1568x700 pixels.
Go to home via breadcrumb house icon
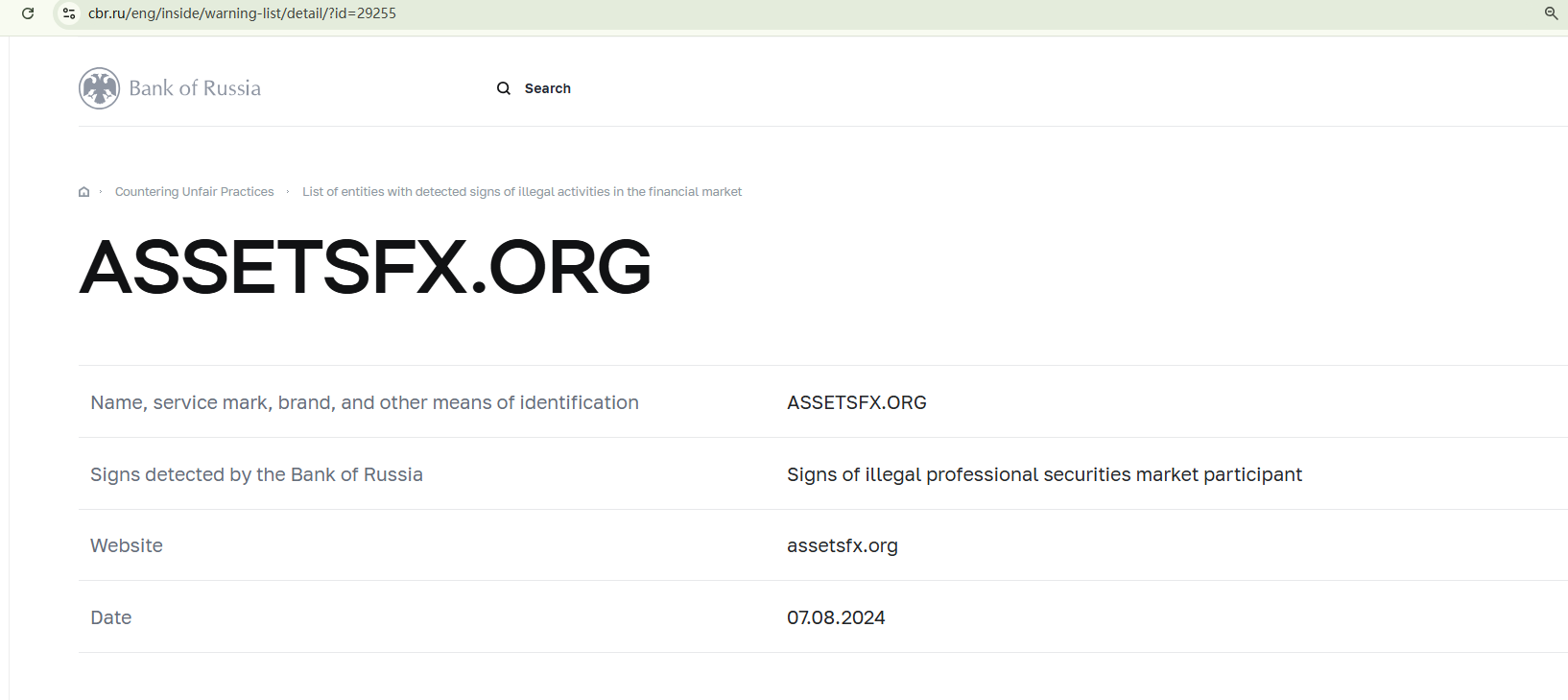coord(84,192)
